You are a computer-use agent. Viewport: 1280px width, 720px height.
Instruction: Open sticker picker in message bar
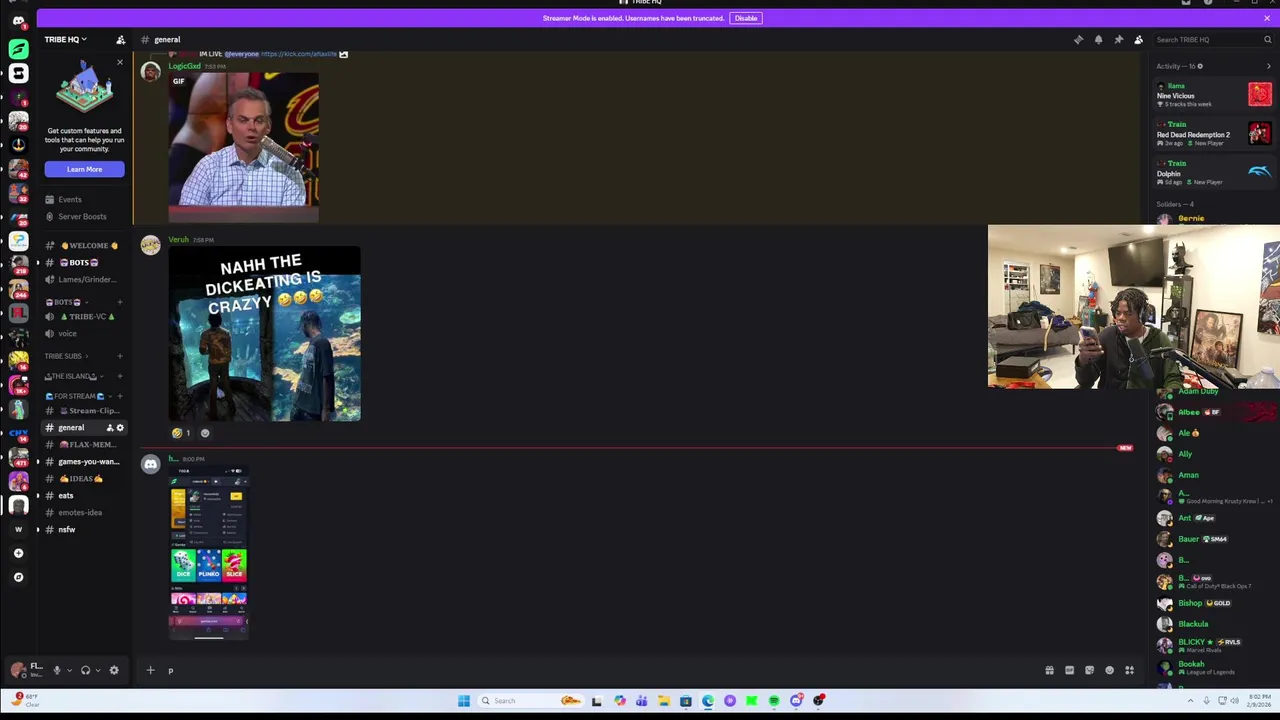tap(1089, 670)
